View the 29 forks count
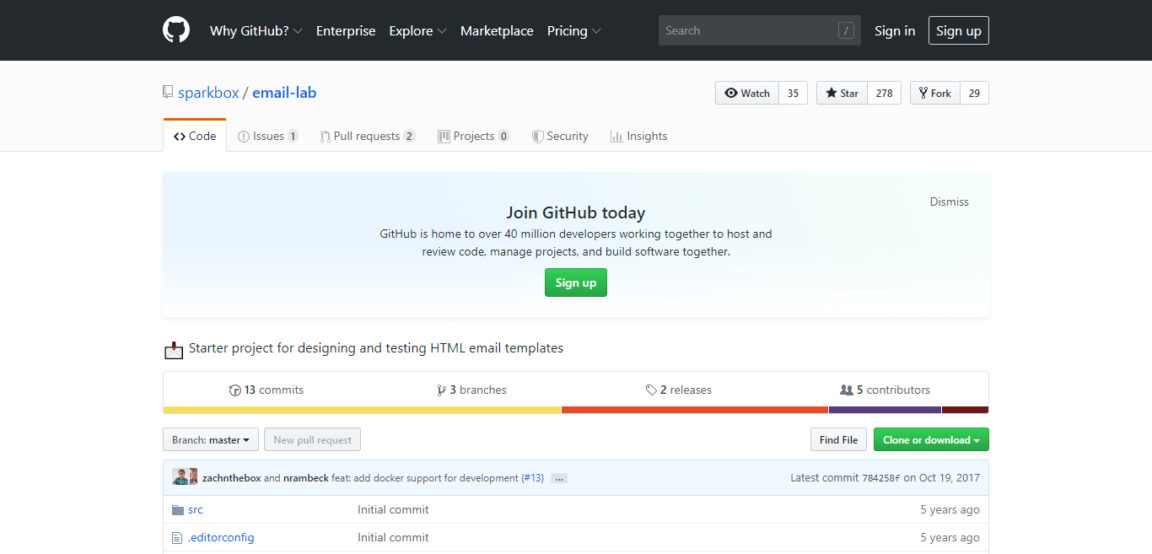Image resolution: width=1152 pixels, height=554 pixels. (974, 93)
